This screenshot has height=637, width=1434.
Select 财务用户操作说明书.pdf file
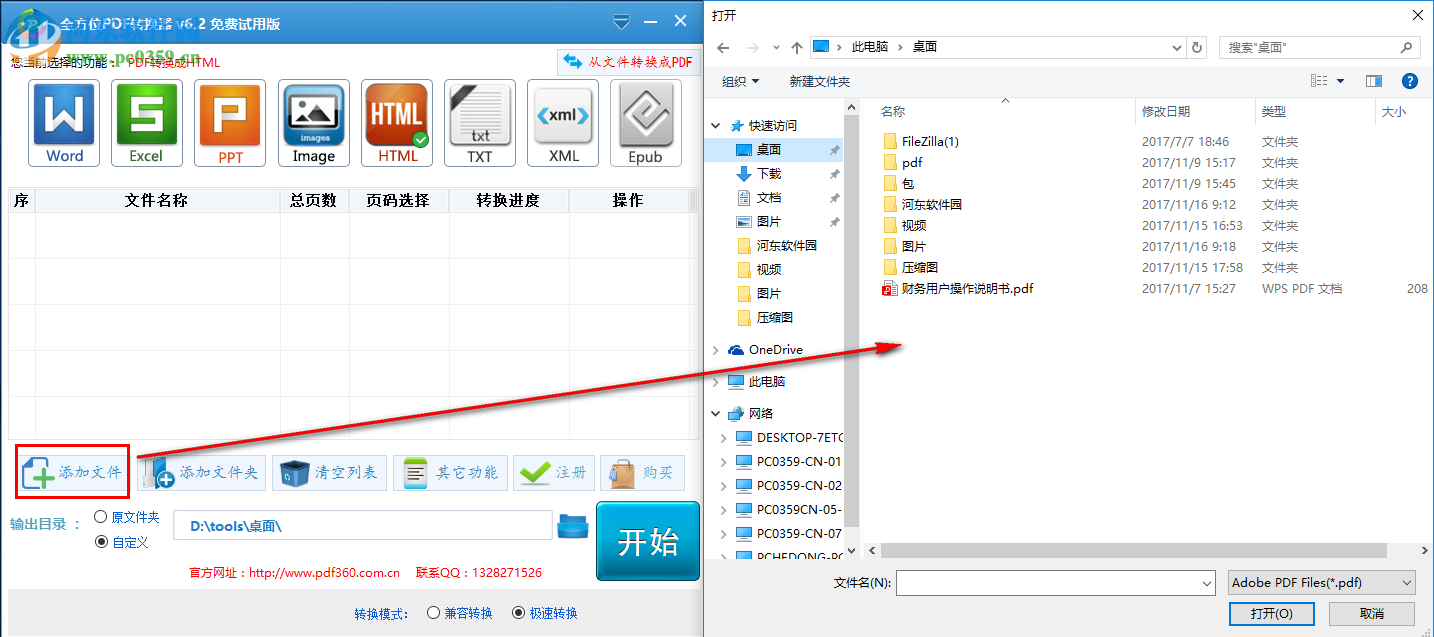[958, 288]
